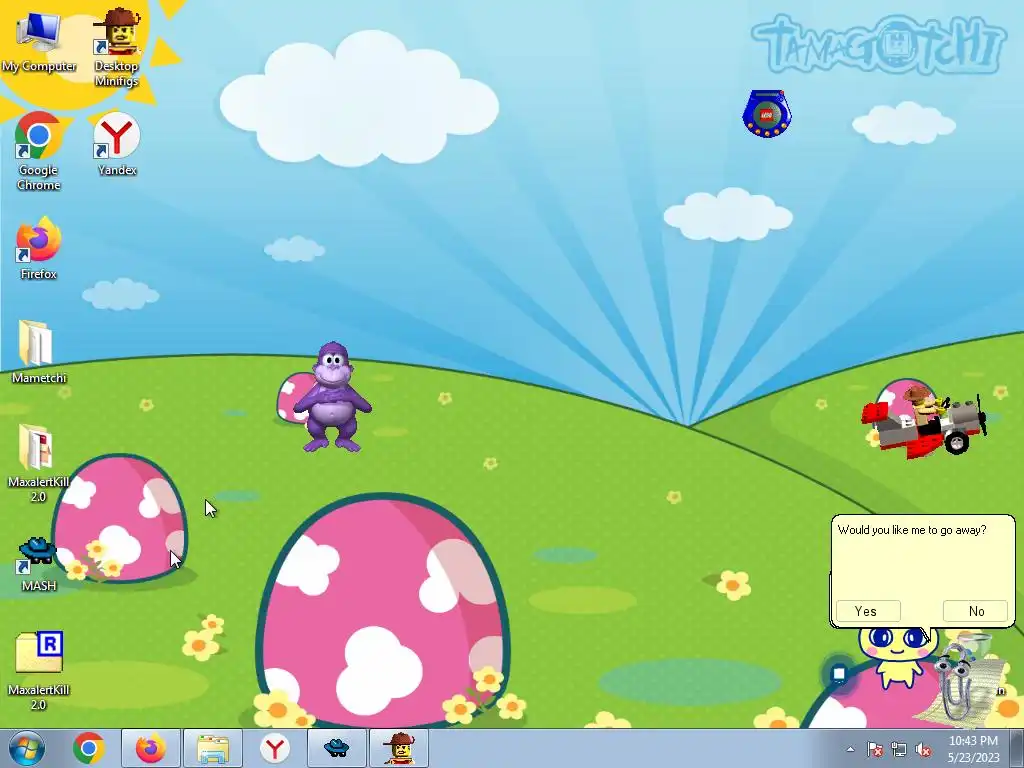The height and width of the screenshot is (768, 1024).
Task: Select the Firefox desktop shortcut
Action: (x=39, y=248)
